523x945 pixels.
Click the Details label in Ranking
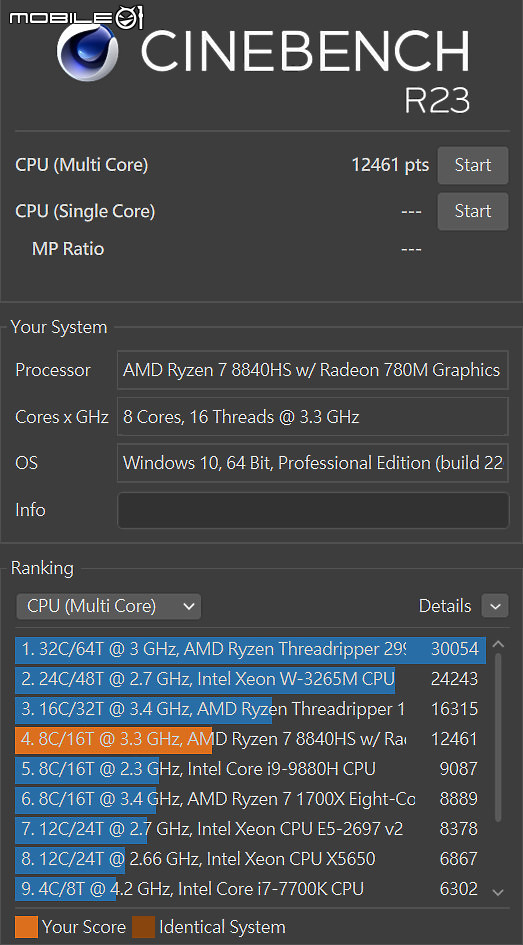tap(445, 606)
